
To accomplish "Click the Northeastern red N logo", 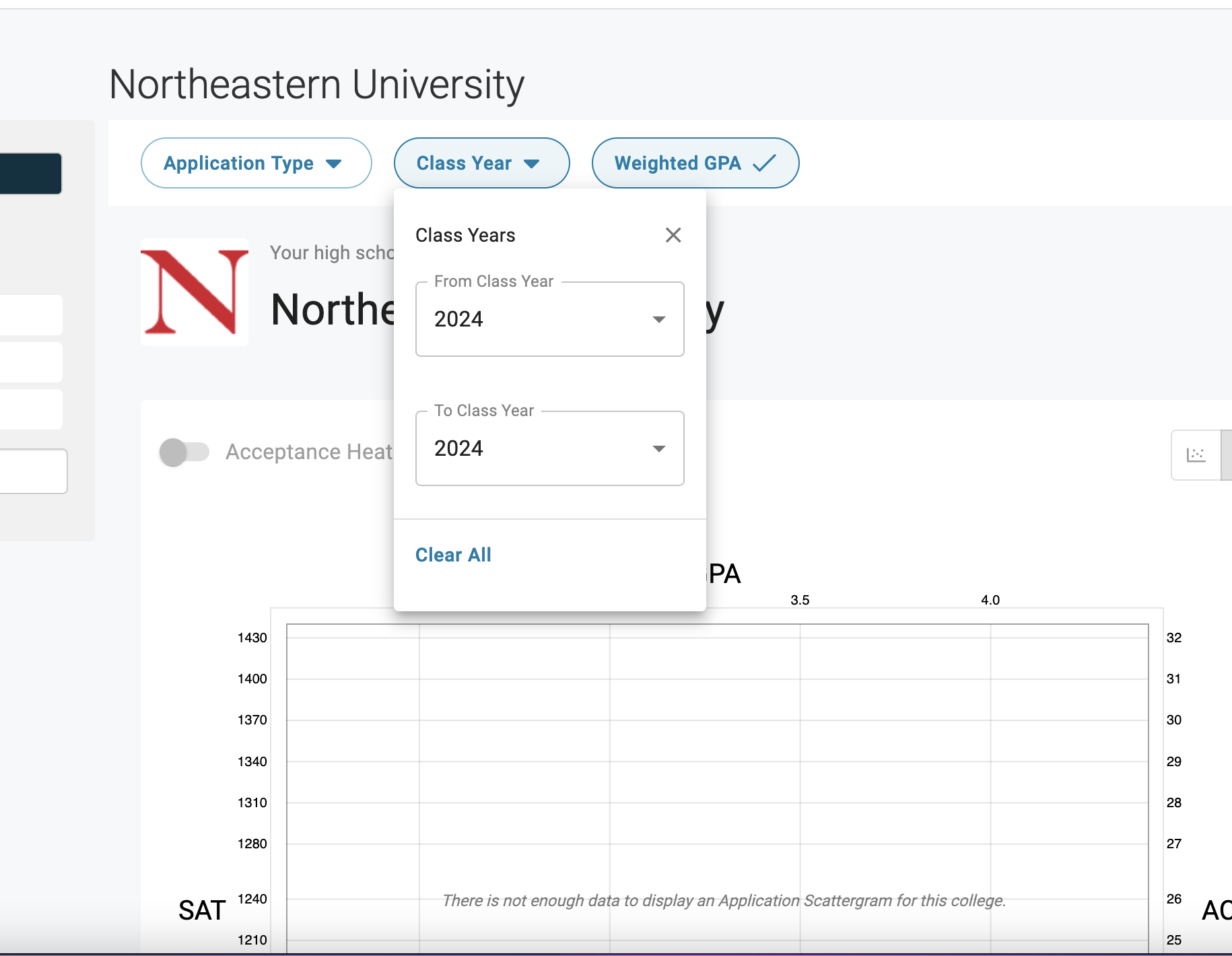I will [x=195, y=292].
